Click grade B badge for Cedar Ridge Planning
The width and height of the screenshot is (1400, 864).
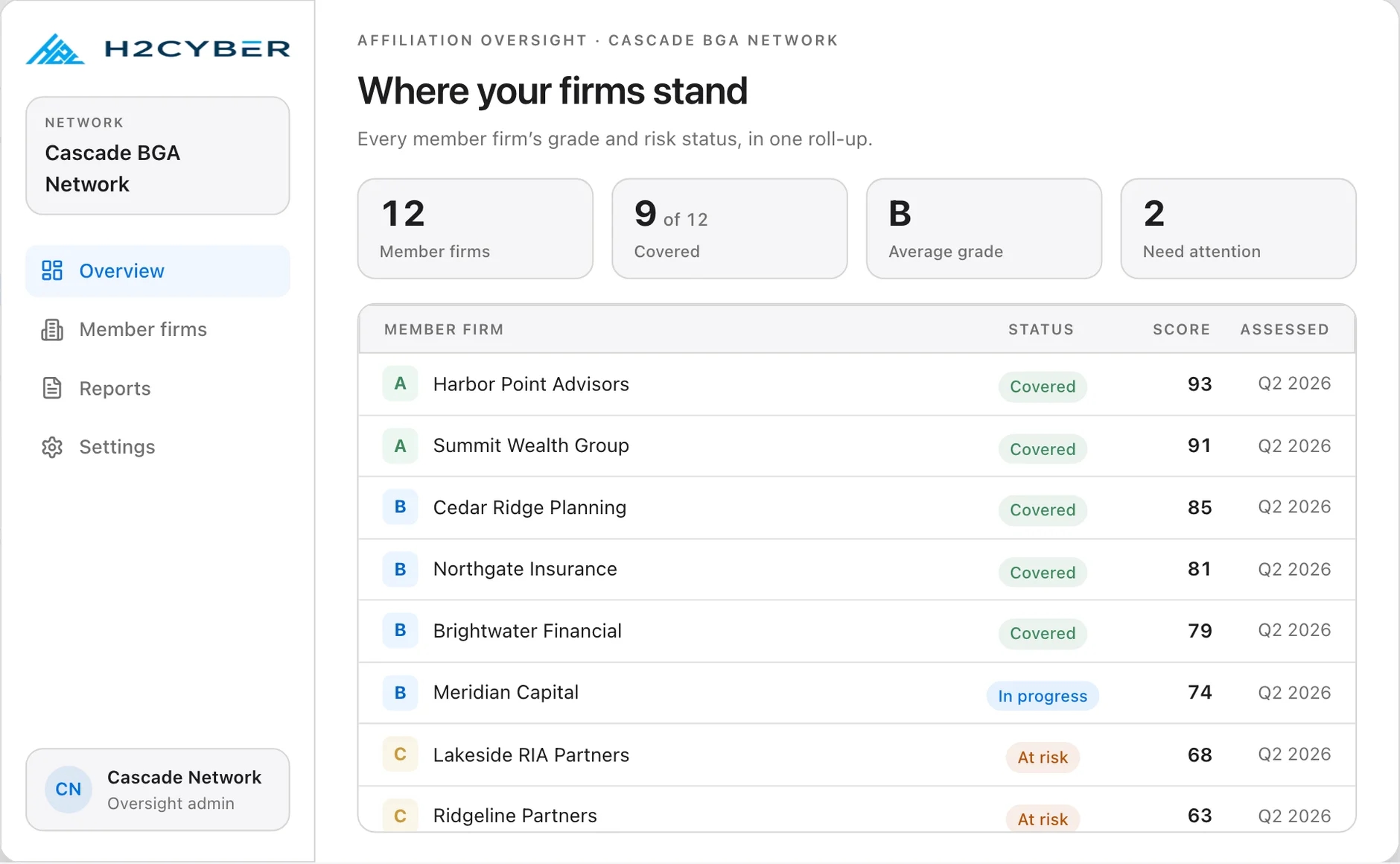pos(400,507)
